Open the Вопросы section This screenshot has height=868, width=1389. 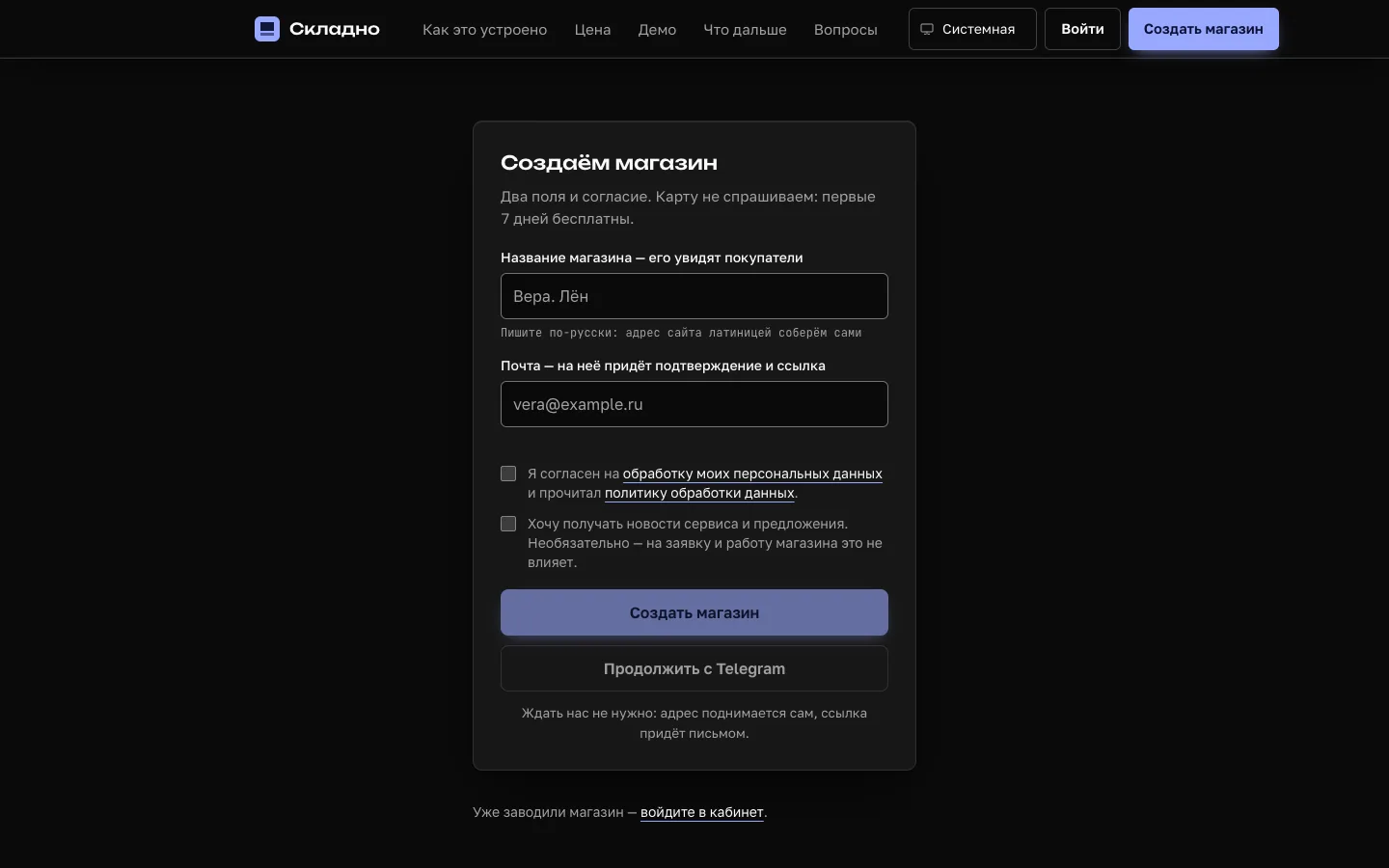coord(846,30)
